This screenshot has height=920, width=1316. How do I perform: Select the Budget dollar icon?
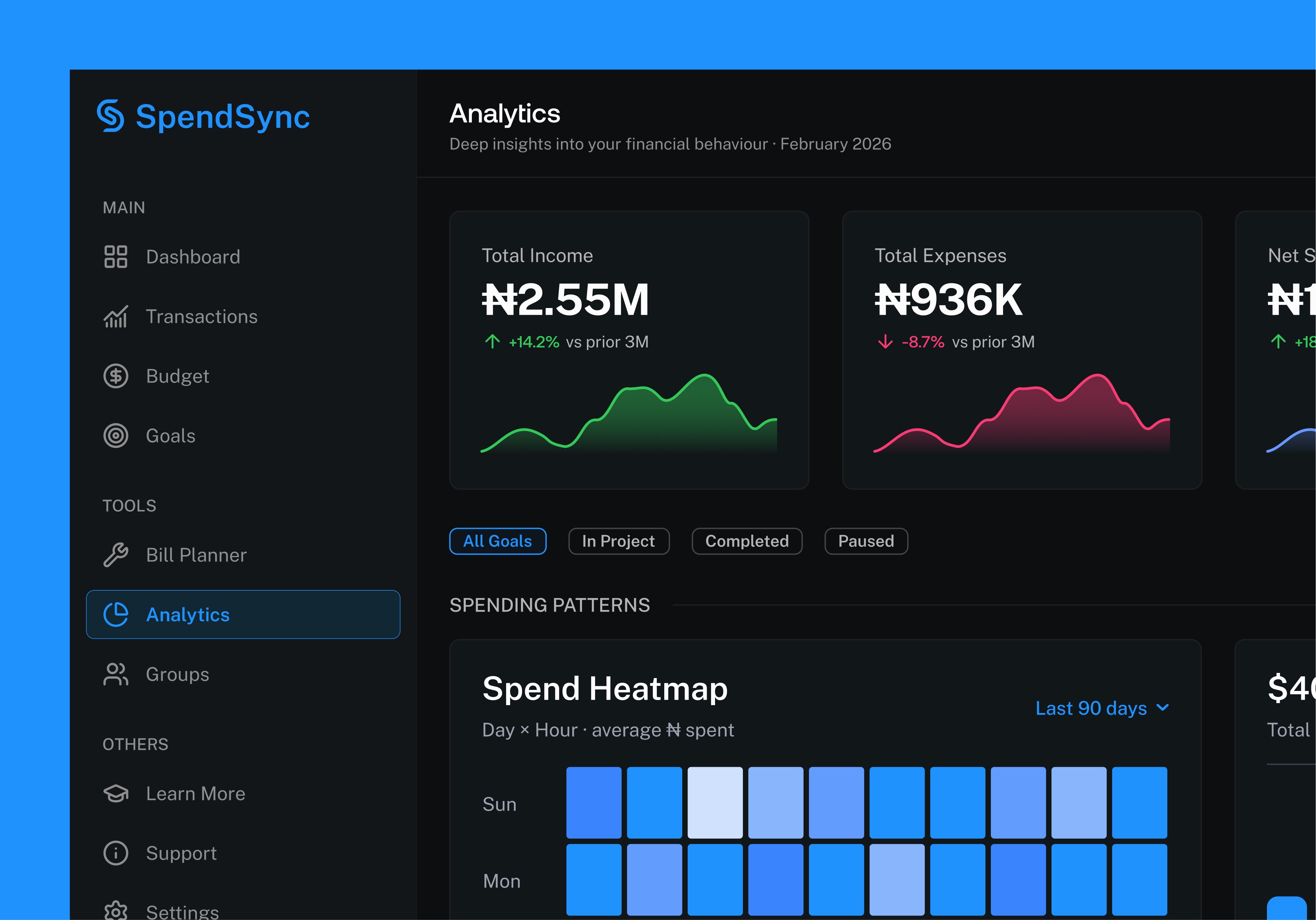coord(116,376)
